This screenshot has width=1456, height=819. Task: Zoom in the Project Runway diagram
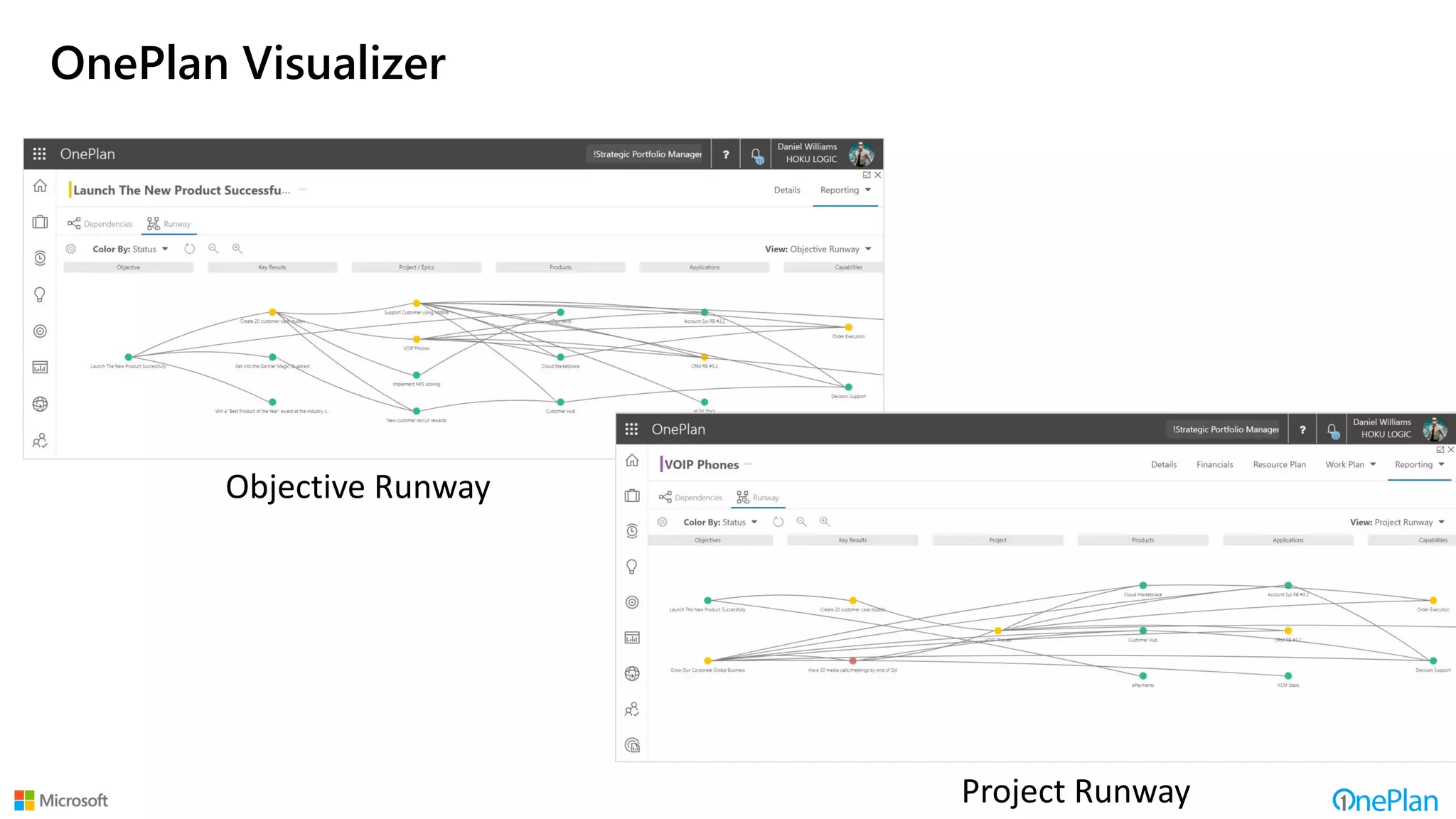pyautogui.click(x=825, y=522)
